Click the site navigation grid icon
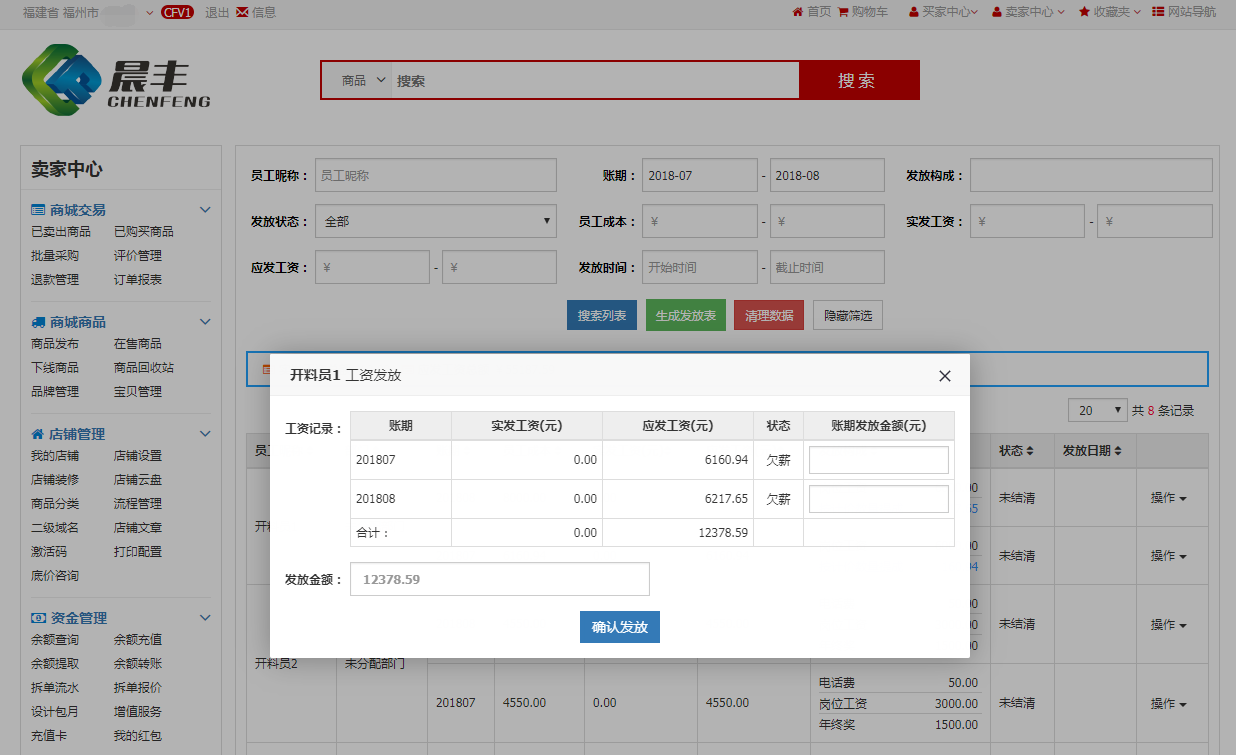 1158,12
